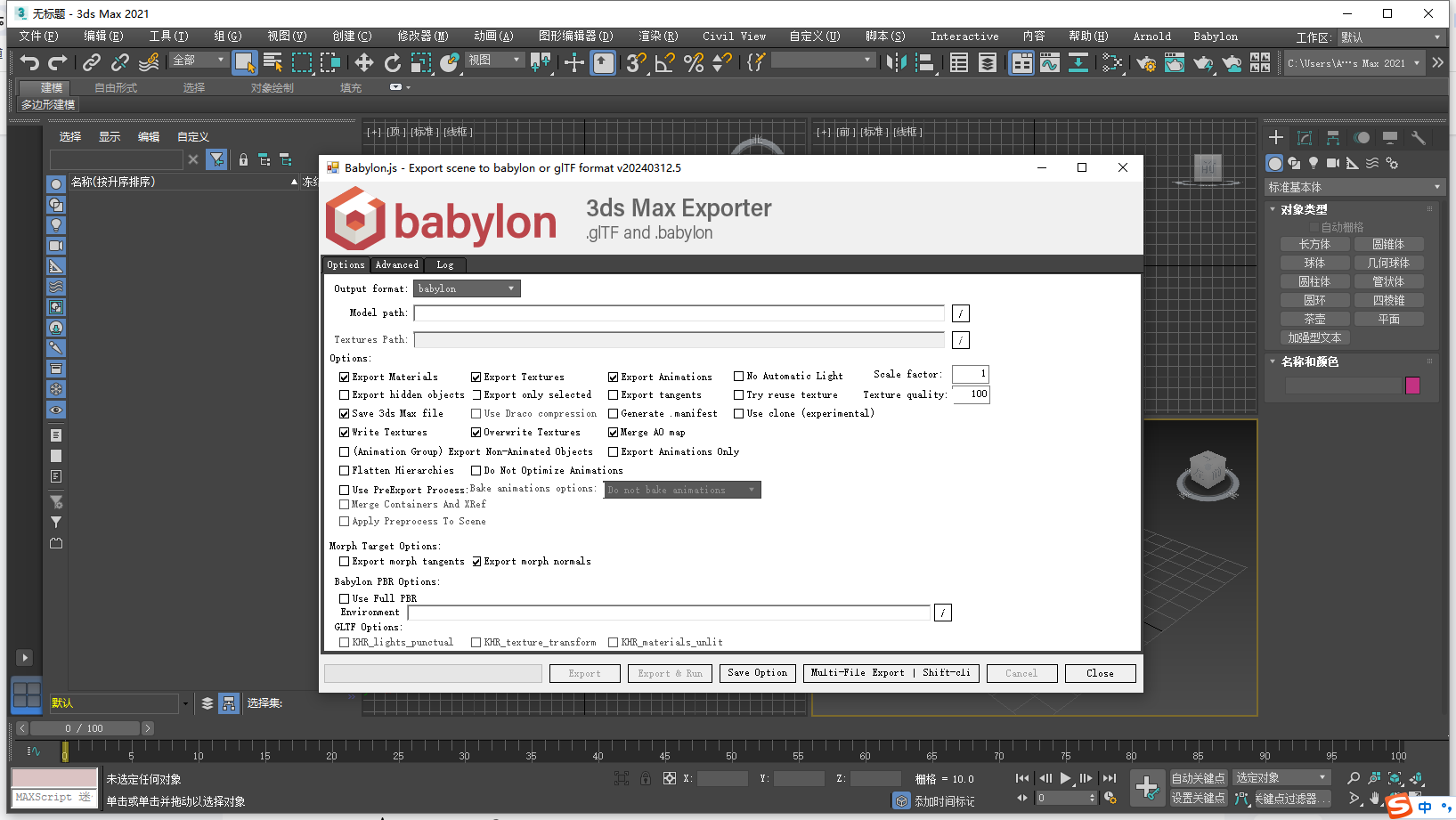Check Use Full PBR option
This screenshot has width=1456, height=820.
pos(345,599)
